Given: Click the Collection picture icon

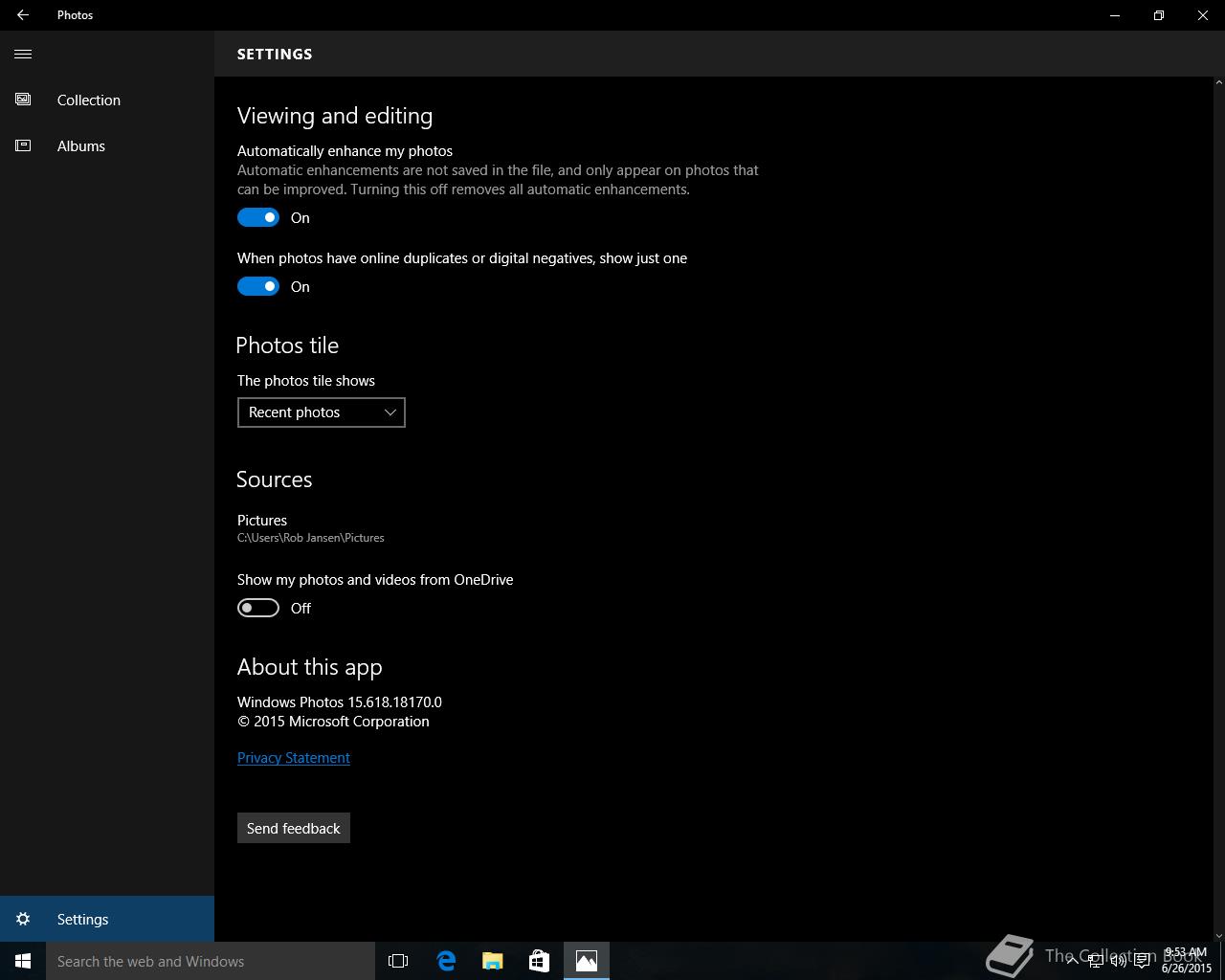Looking at the screenshot, I should [23, 100].
